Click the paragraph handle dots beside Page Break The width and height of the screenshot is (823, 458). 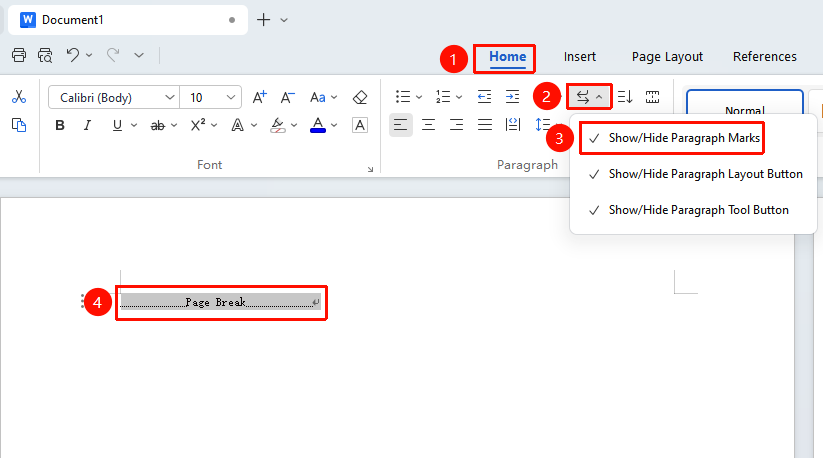point(82,301)
